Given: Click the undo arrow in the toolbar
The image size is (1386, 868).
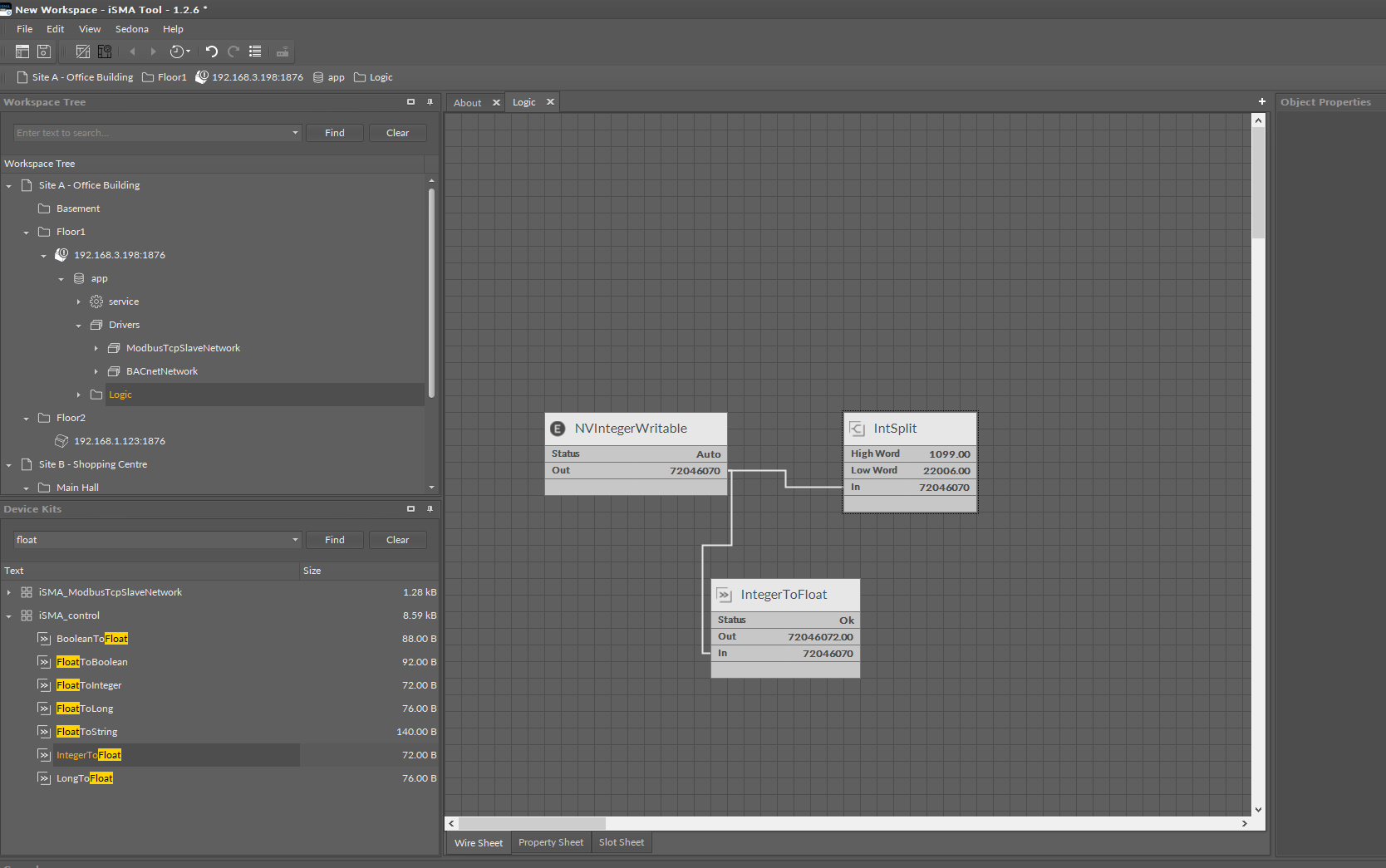Looking at the screenshot, I should coord(211,51).
